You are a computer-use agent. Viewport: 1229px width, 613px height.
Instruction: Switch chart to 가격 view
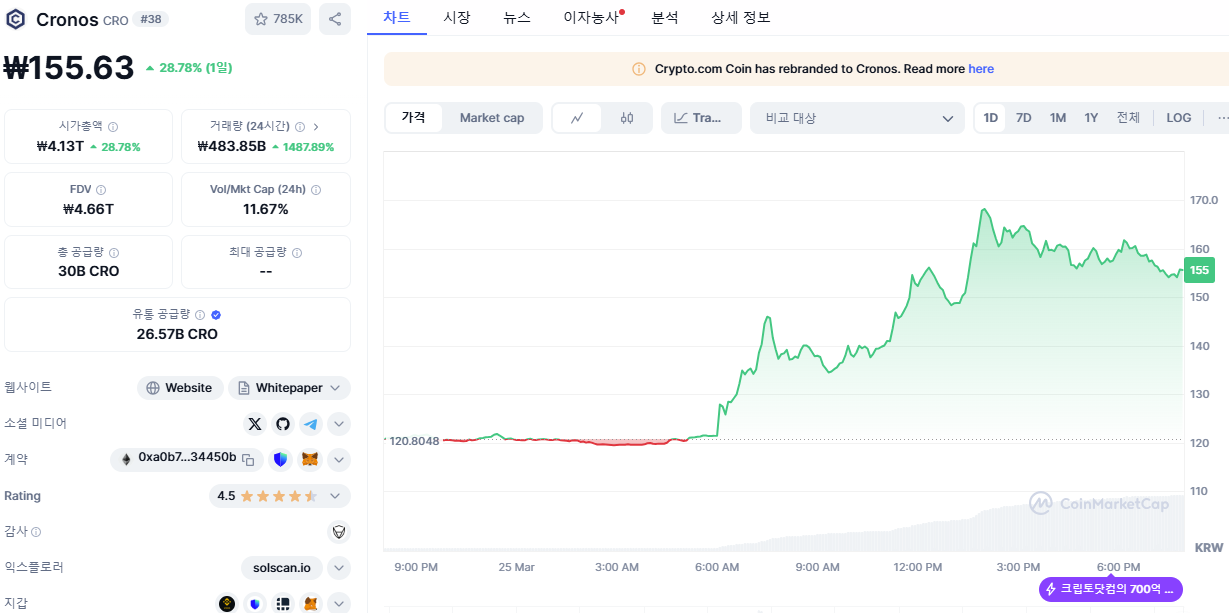tap(414, 118)
